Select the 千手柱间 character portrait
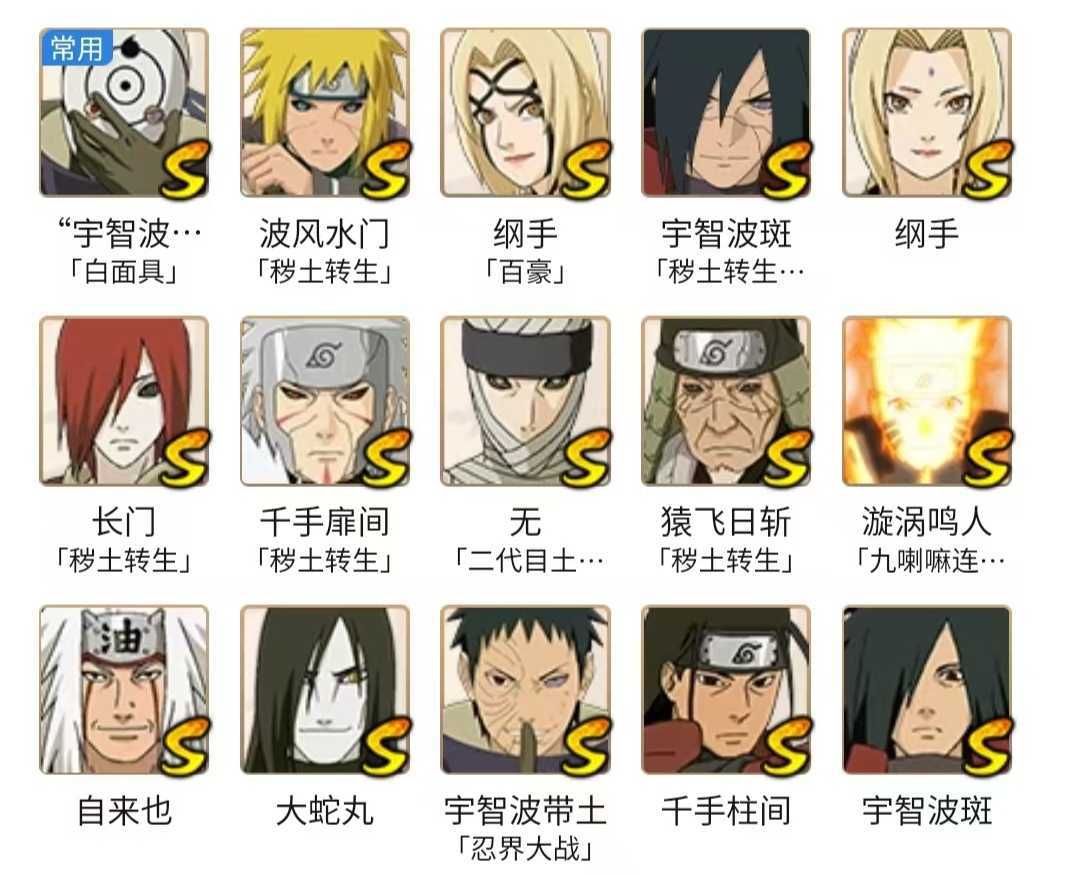Image resolution: width=1068 pixels, height=877 pixels. tap(726, 690)
